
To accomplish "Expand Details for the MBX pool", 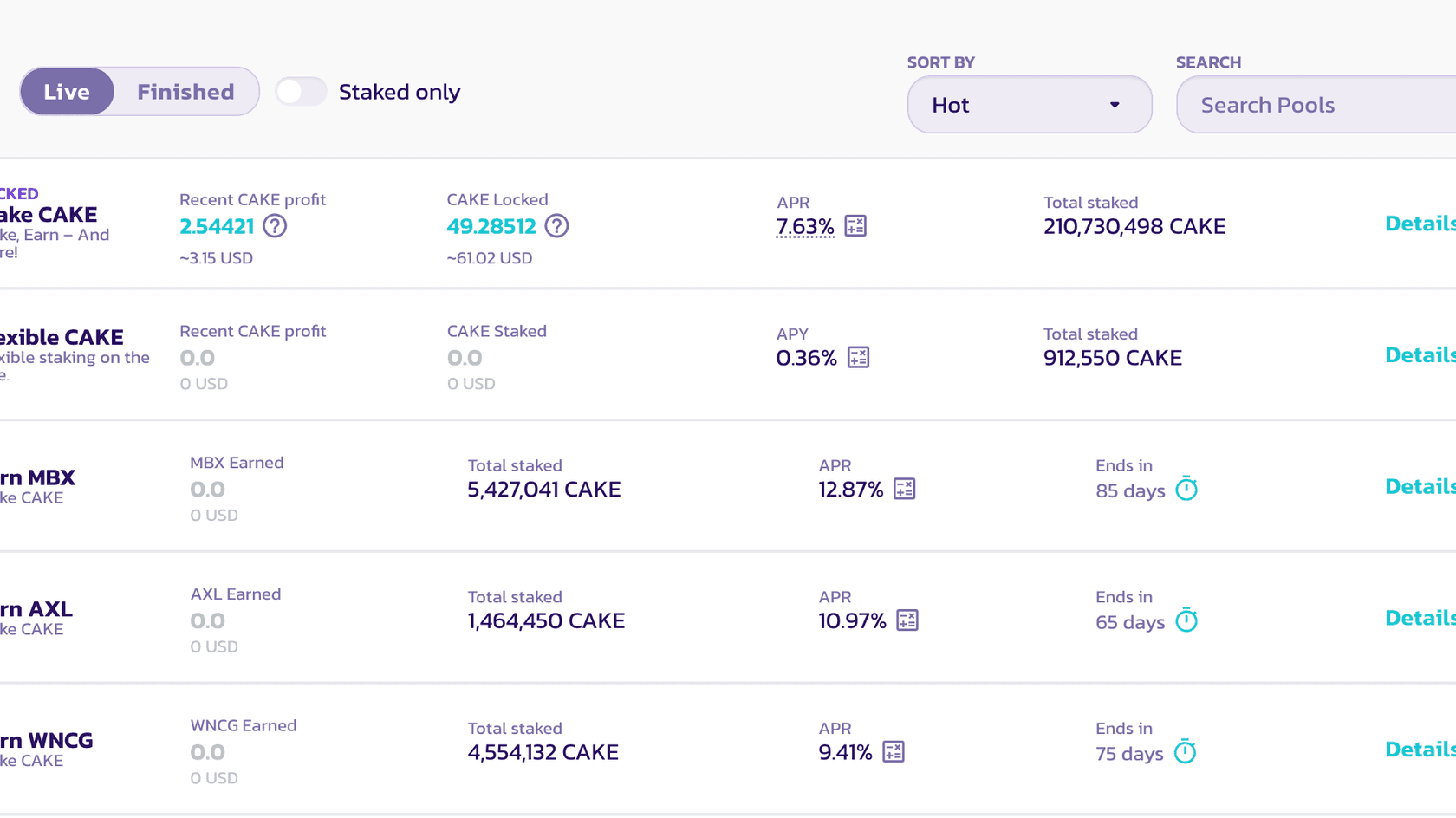I will (x=1420, y=487).
